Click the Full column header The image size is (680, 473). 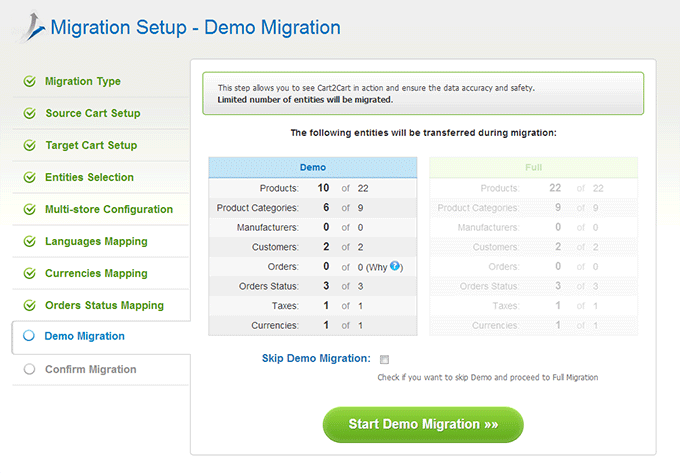(533, 167)
